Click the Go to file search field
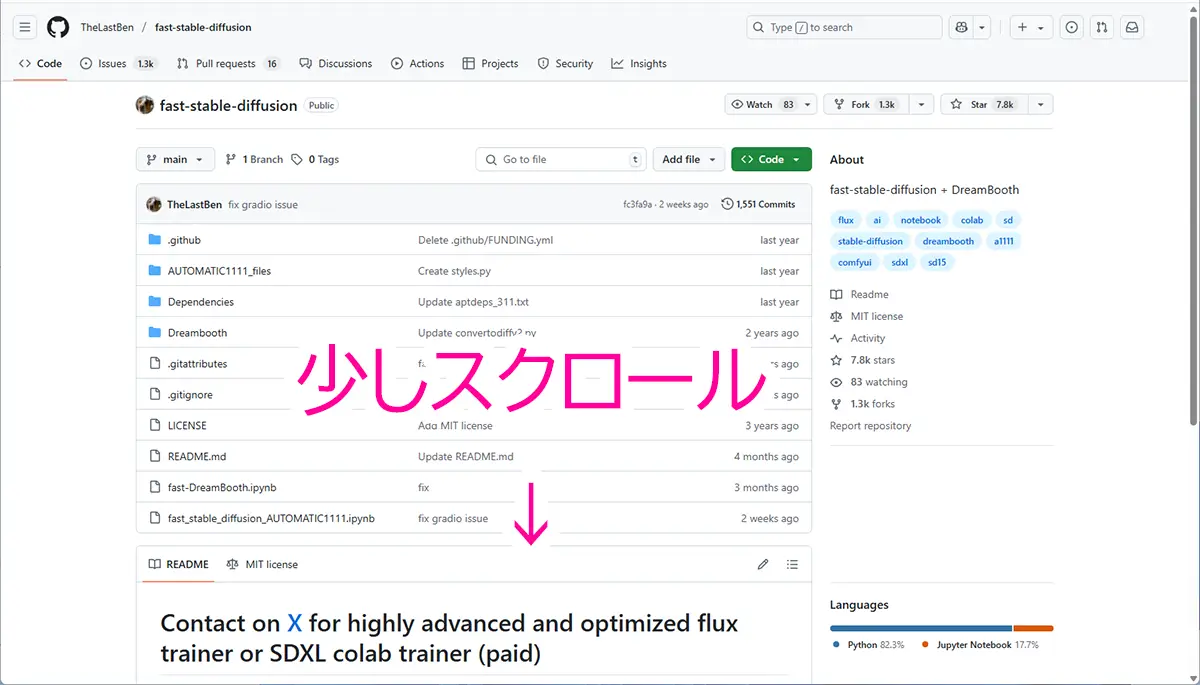Screen dimensions: 1200x685 [561, 159]
